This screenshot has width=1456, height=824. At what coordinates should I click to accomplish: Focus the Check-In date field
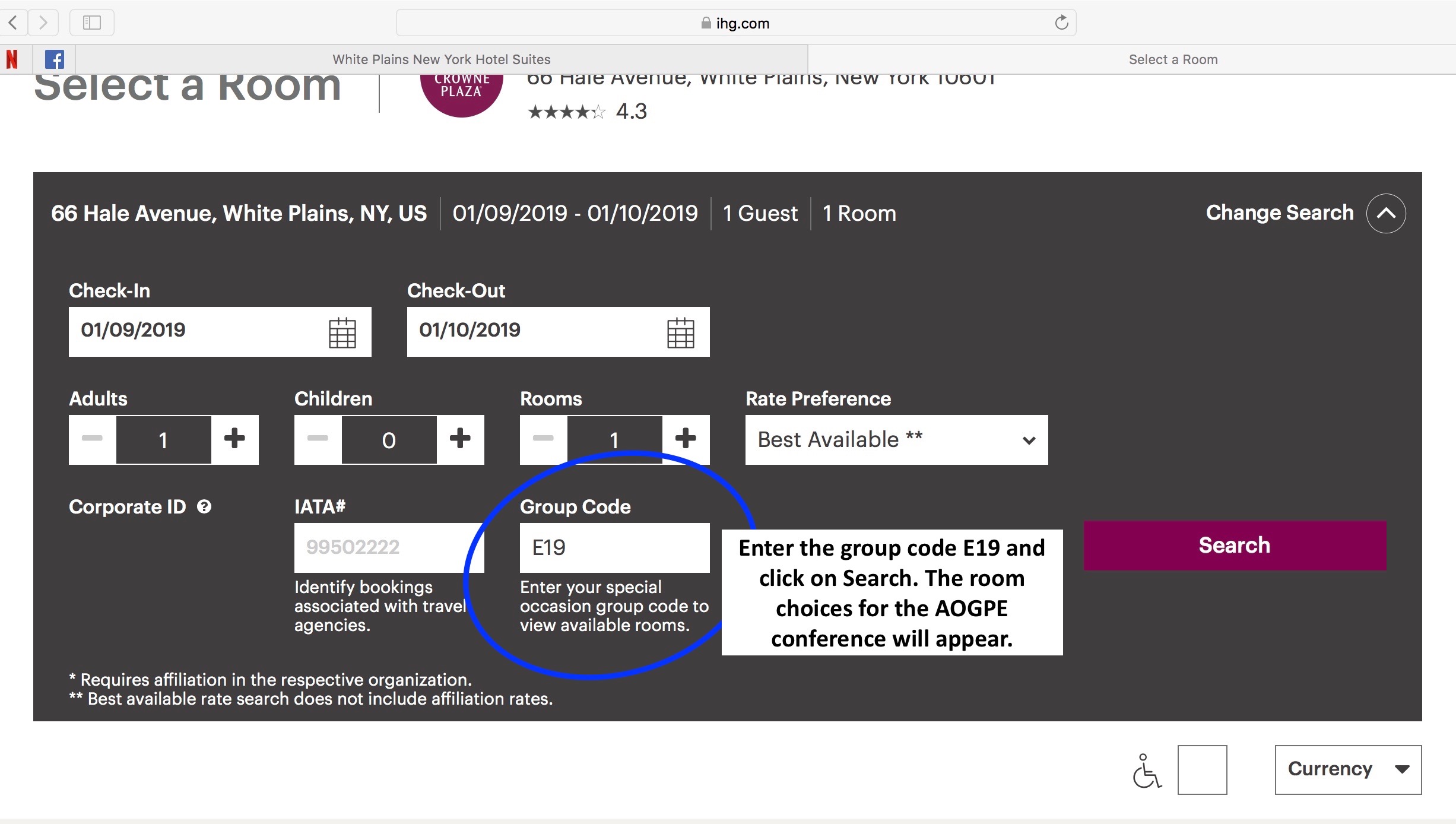coord(220,332)
